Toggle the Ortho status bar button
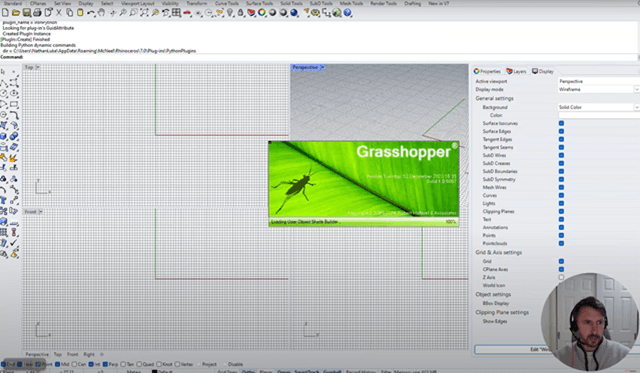The width and height of the screenshot is (640, 373). click(248, 371)
